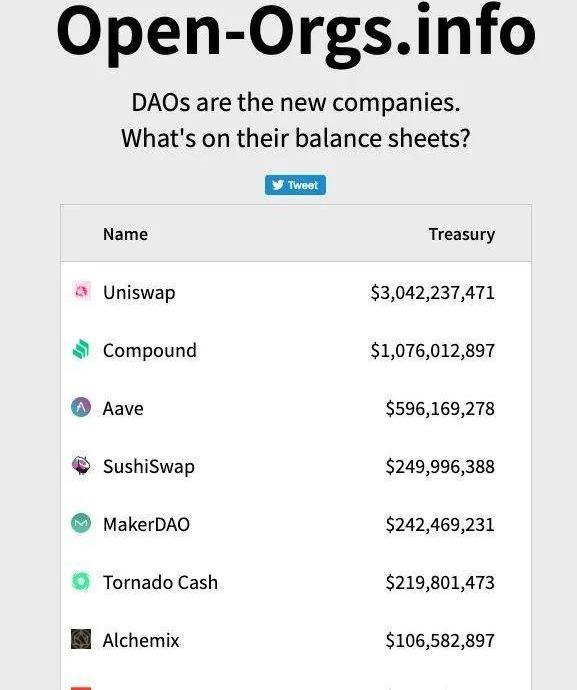Sort by the Treasury column header

coord(462,235)
